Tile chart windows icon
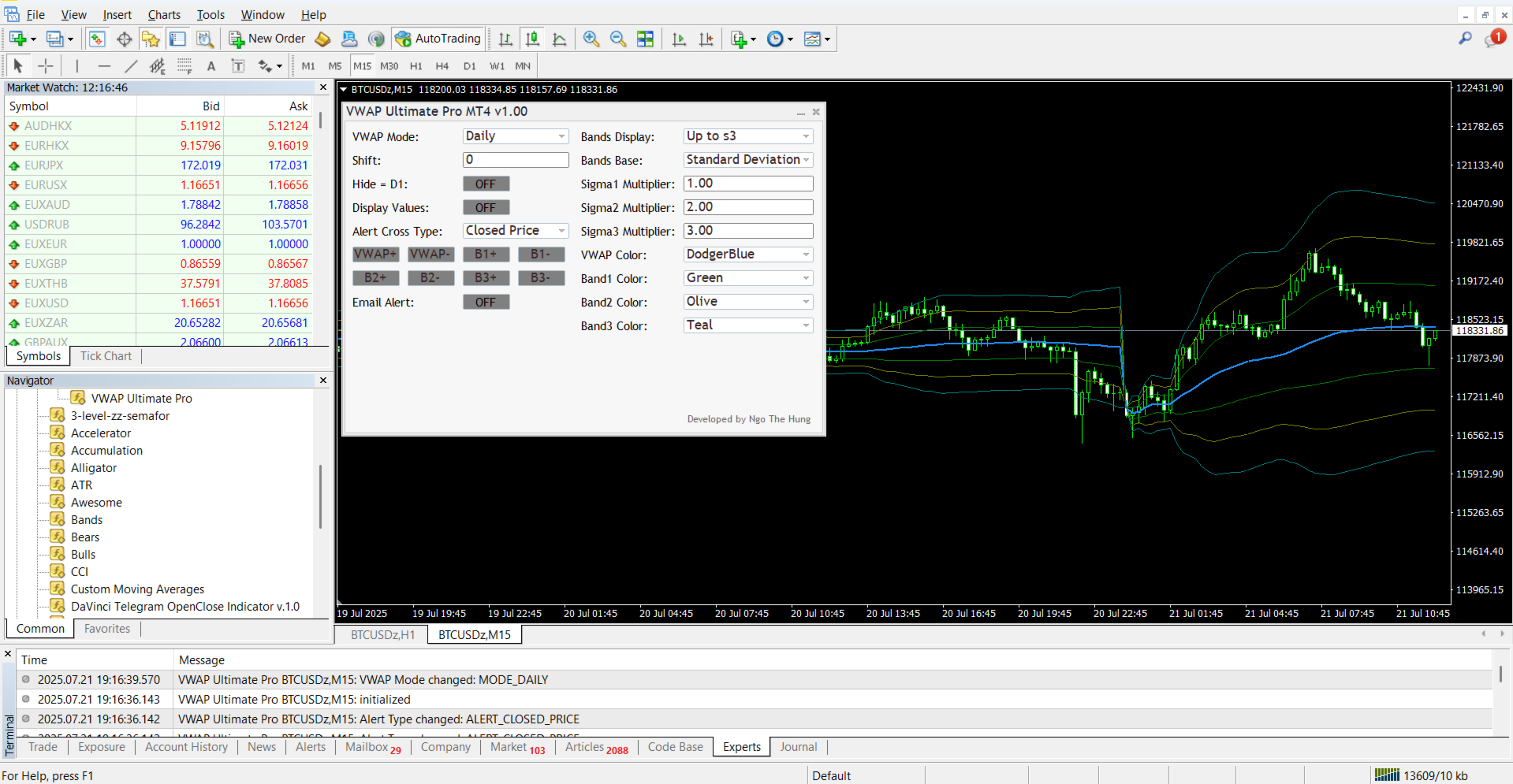The width and height of the screenshot is (1513, 784). click(x=645, y=39)
